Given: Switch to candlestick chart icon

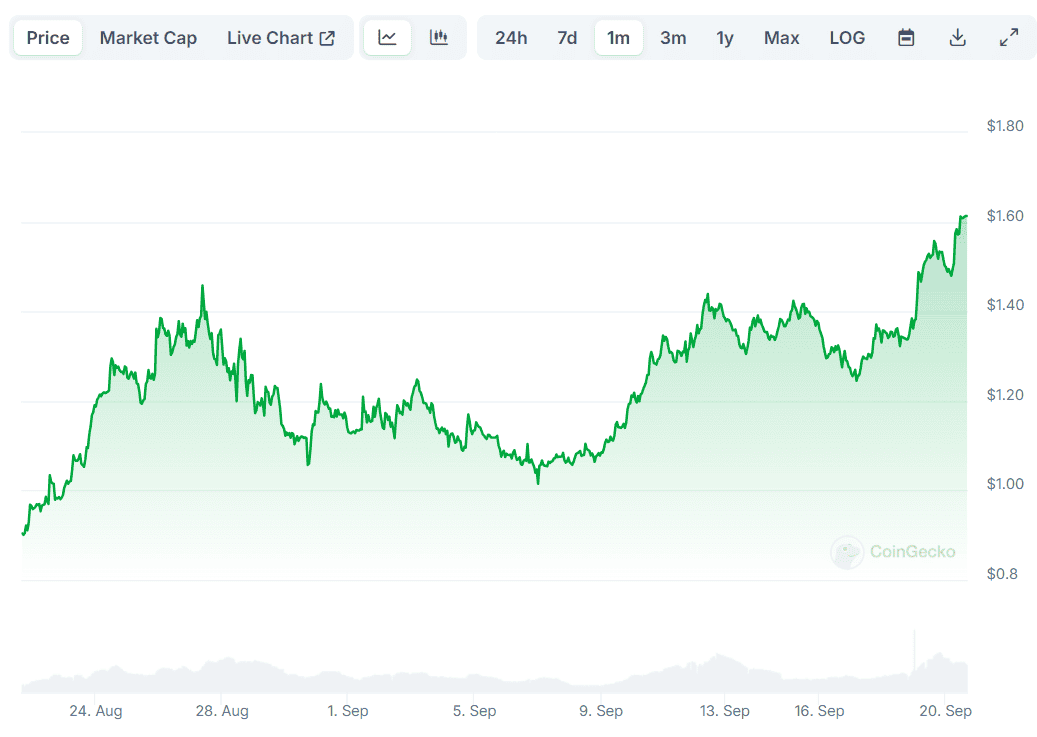Looking at the screenshot, I should click(x=439, y=38).
